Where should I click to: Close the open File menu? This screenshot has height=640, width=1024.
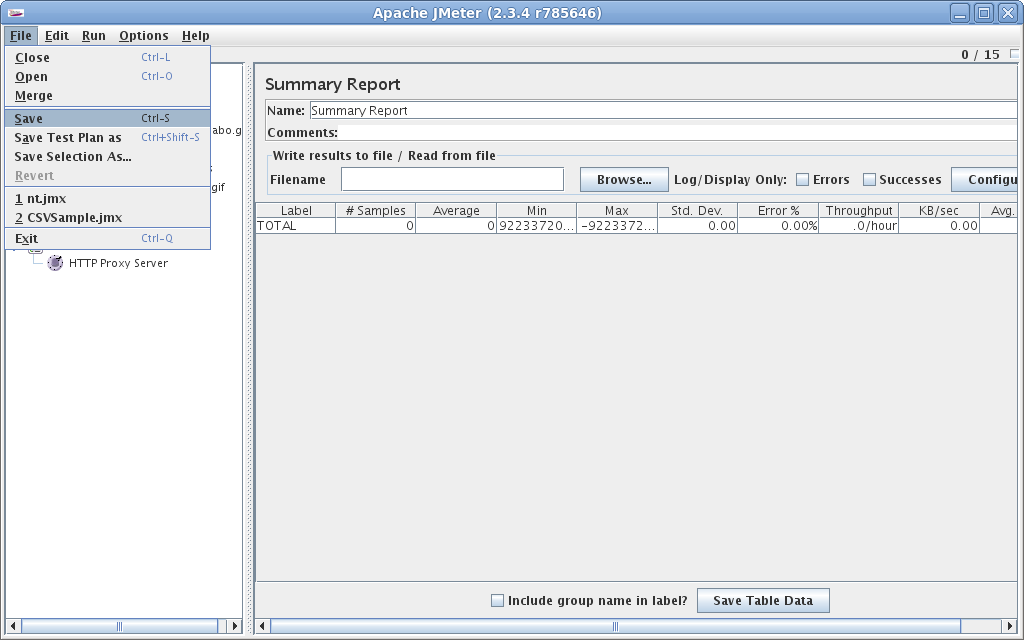click(x=21, y=35)
